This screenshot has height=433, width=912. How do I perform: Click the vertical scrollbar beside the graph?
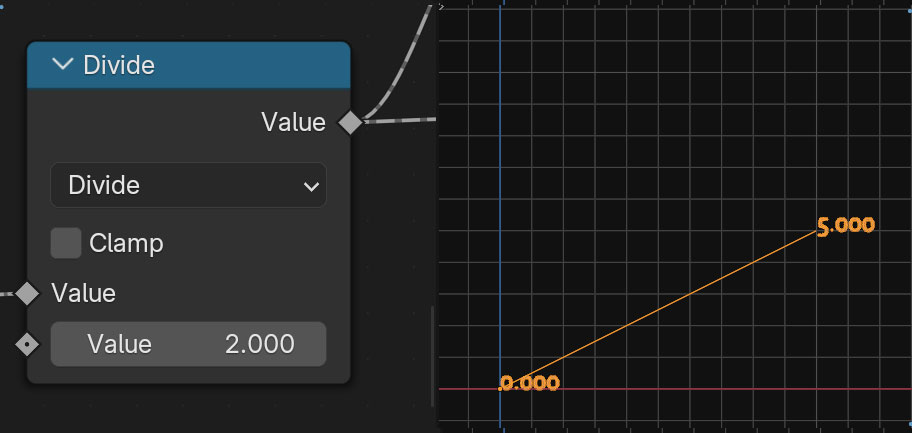click(432, 356)
